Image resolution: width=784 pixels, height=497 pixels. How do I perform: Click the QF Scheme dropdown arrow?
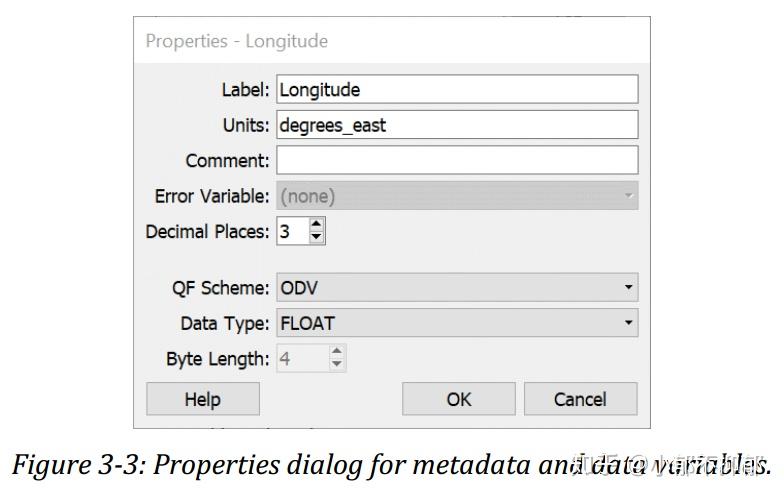(x=628, y=288)
